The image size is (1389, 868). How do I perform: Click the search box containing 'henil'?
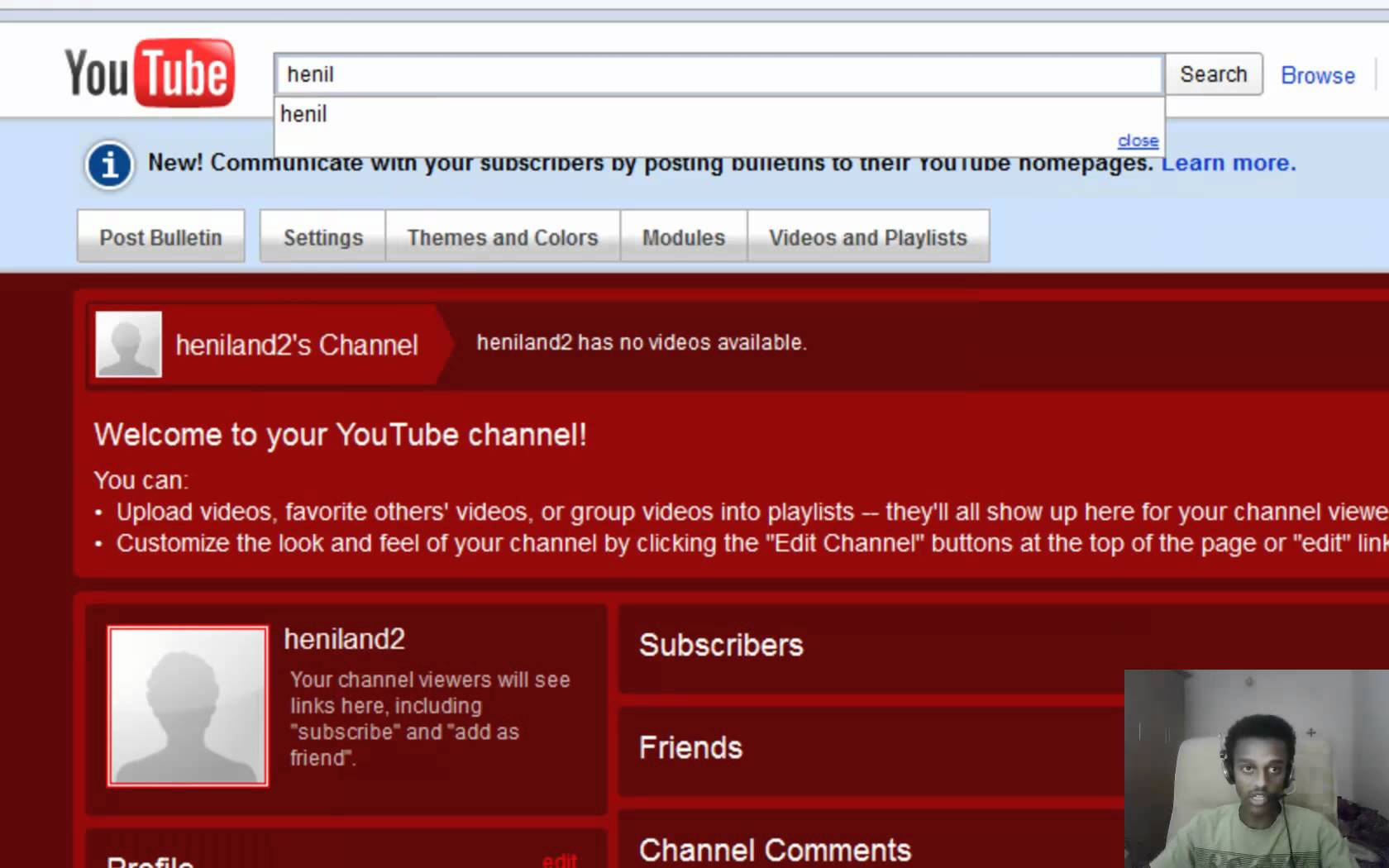[718, 74]
